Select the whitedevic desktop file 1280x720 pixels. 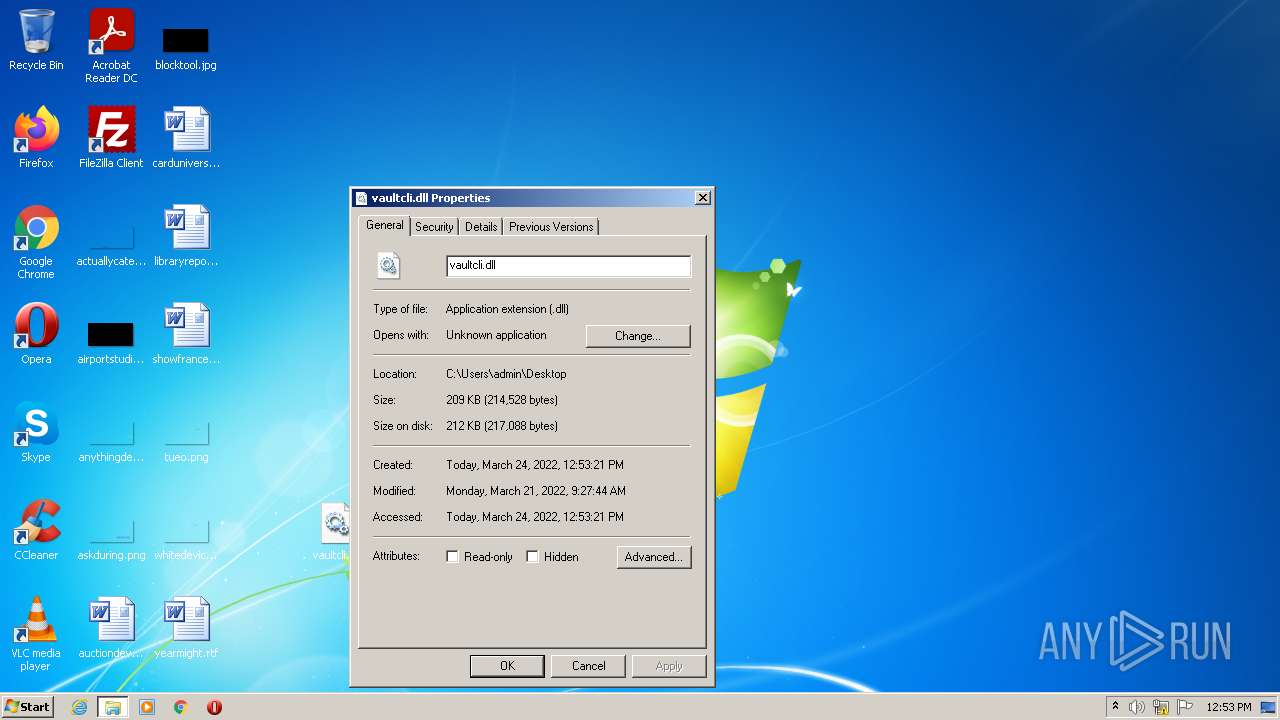(x=186, y=538)
